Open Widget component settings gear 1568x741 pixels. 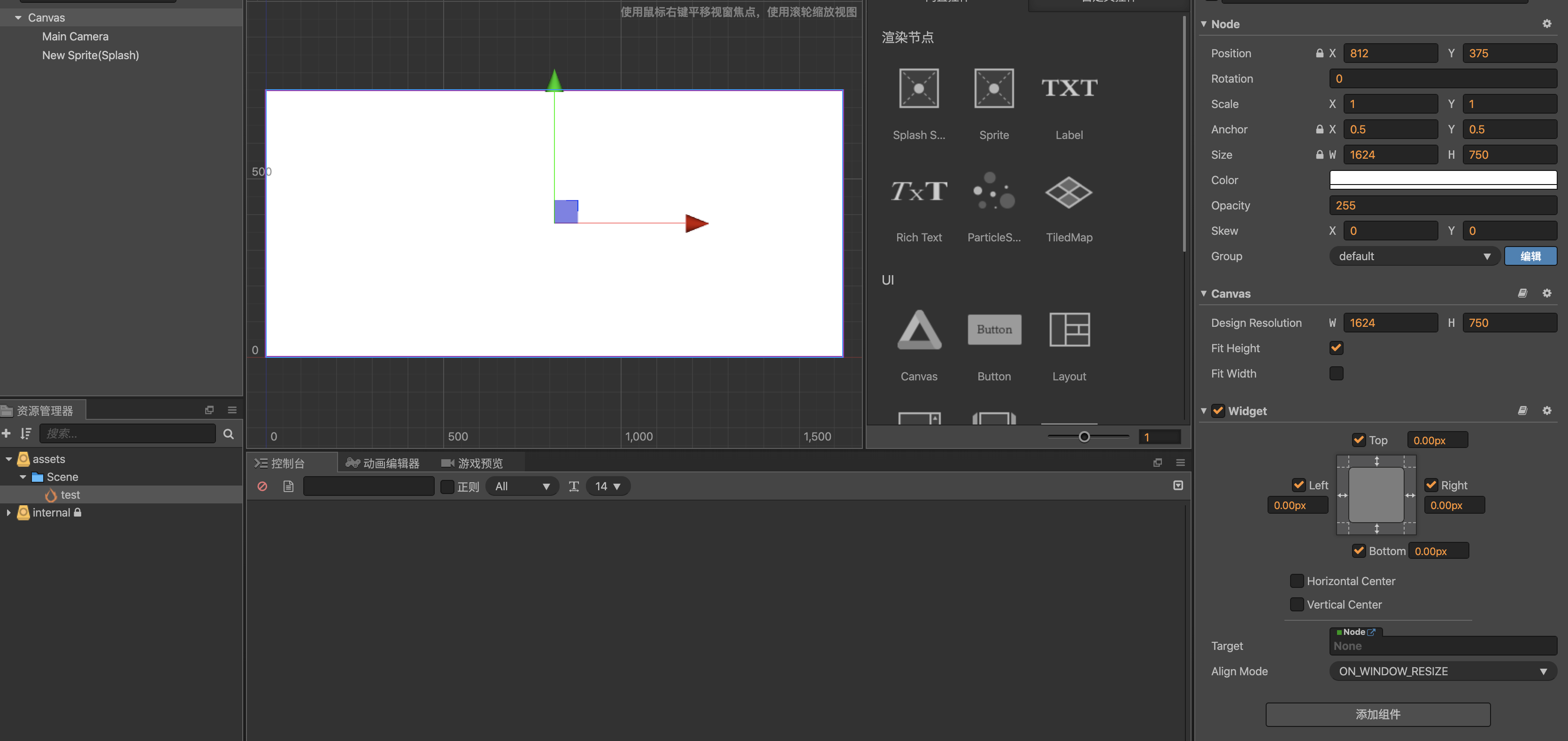pyautogui.click(x=1546, y=411)
